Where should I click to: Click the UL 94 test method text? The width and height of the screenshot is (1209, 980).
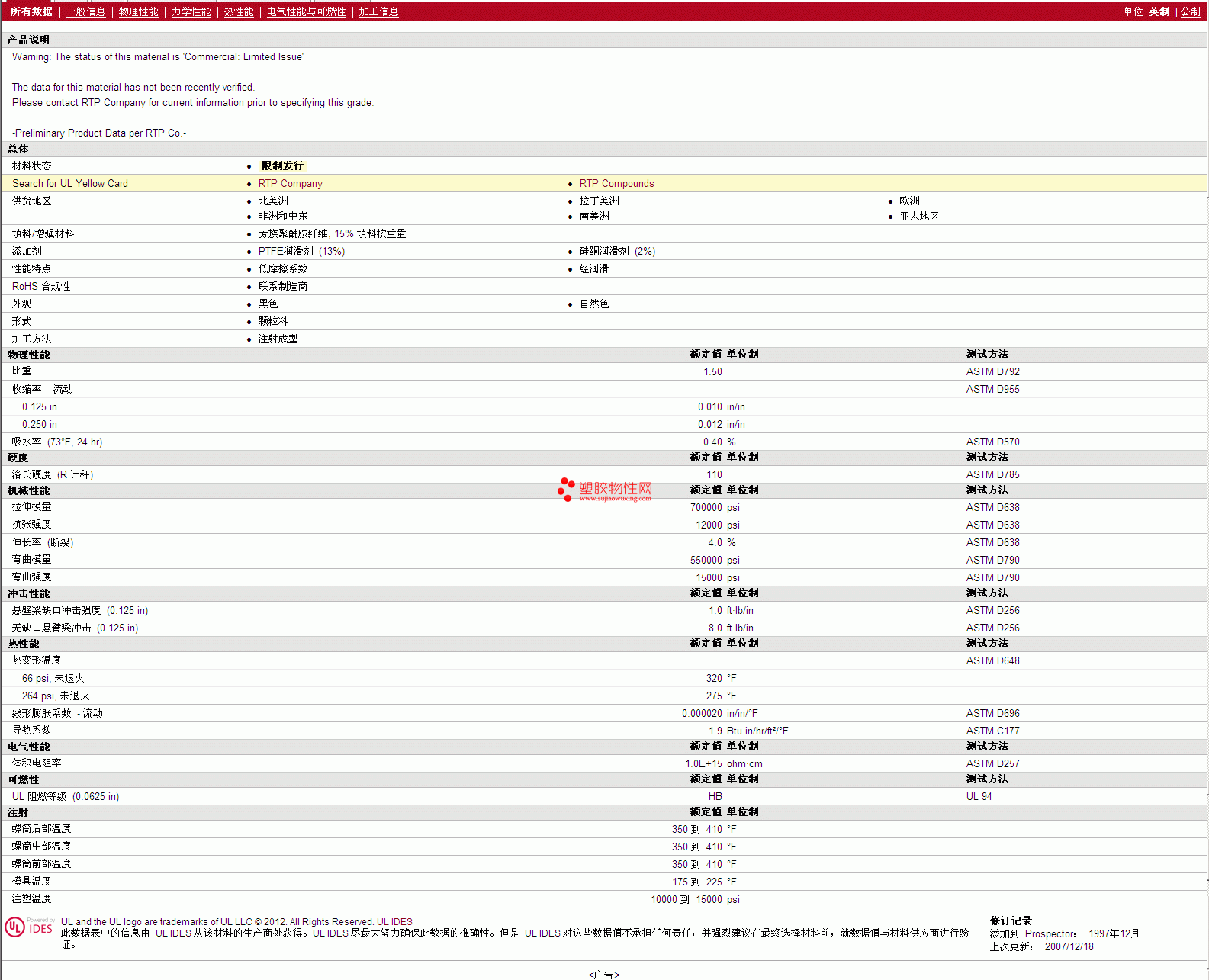979,796
